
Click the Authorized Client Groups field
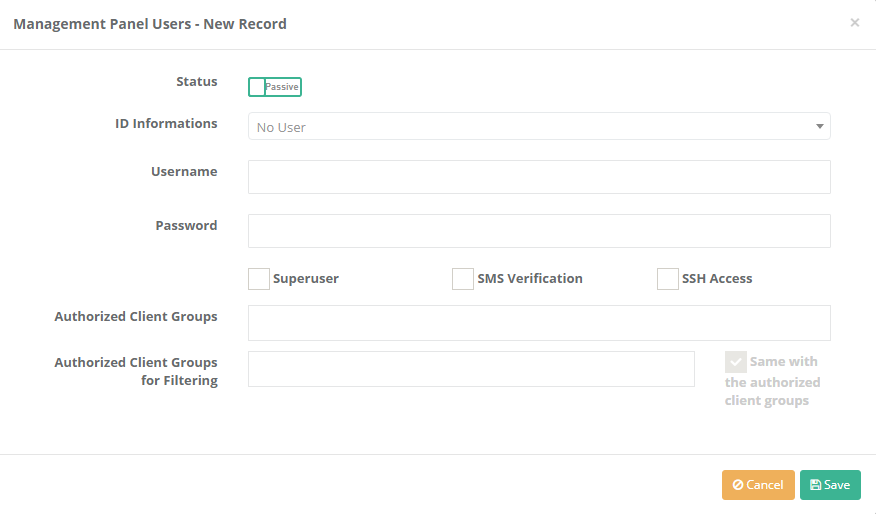click(539, 323)
